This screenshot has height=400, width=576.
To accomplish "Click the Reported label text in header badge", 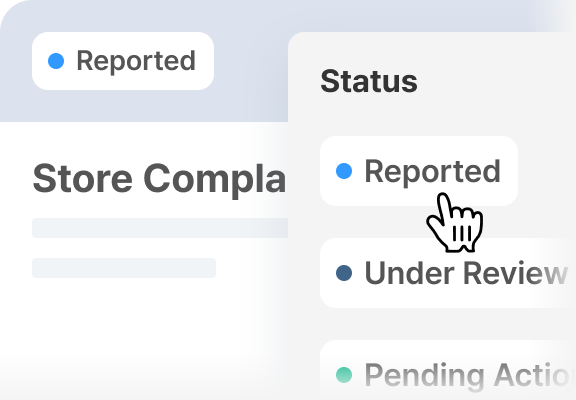I will tap(136, 61).
